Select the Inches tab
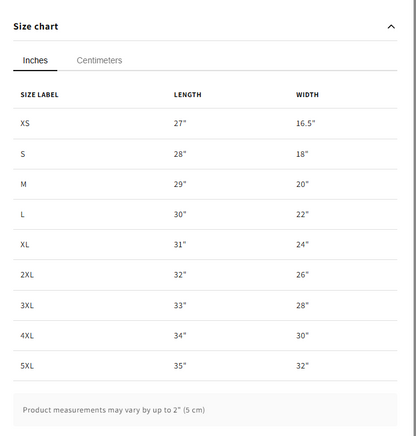This screenshot has width=416, height=436. pos(35,60)
